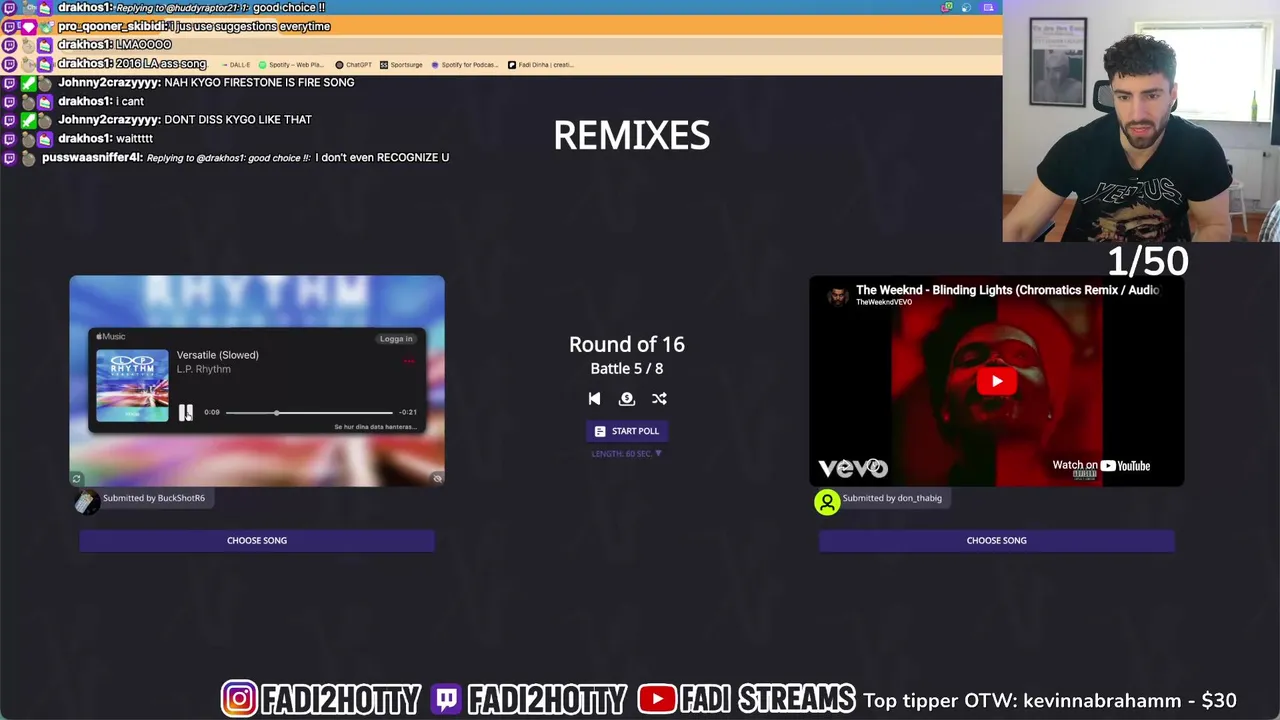
Task: Open the Watch on YouTube link
Action: coord(1101,466)
